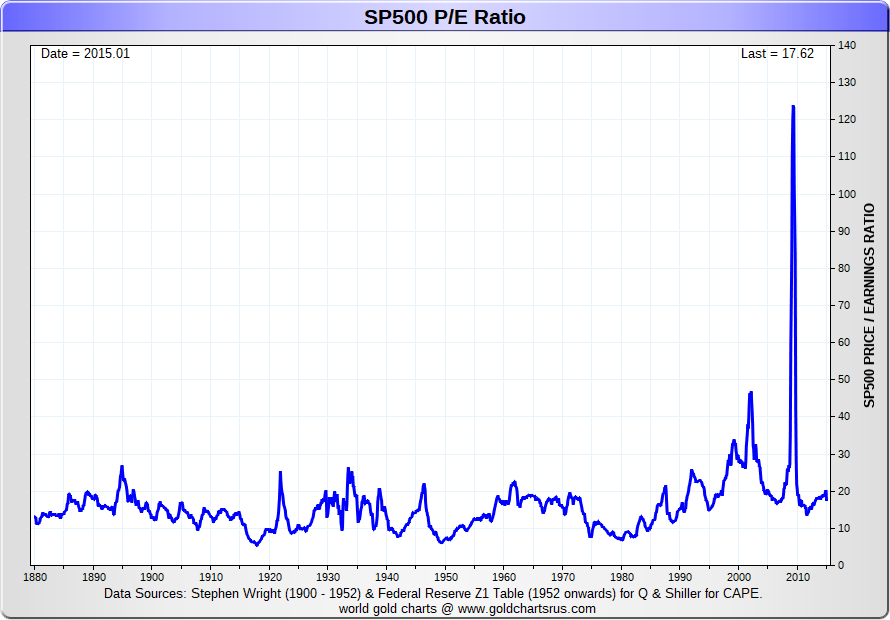
Task: Click the 2009 peak of the P/E line
Action: [793, 107]
